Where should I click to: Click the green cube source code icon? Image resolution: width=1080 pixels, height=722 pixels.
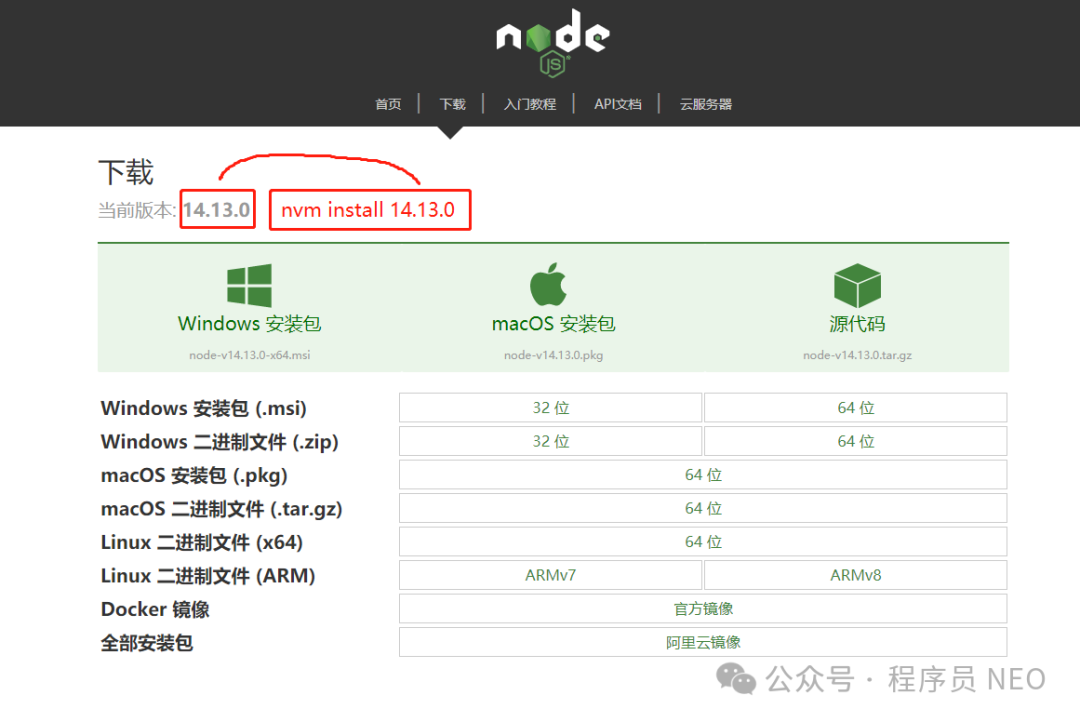(x=857, y=285)
